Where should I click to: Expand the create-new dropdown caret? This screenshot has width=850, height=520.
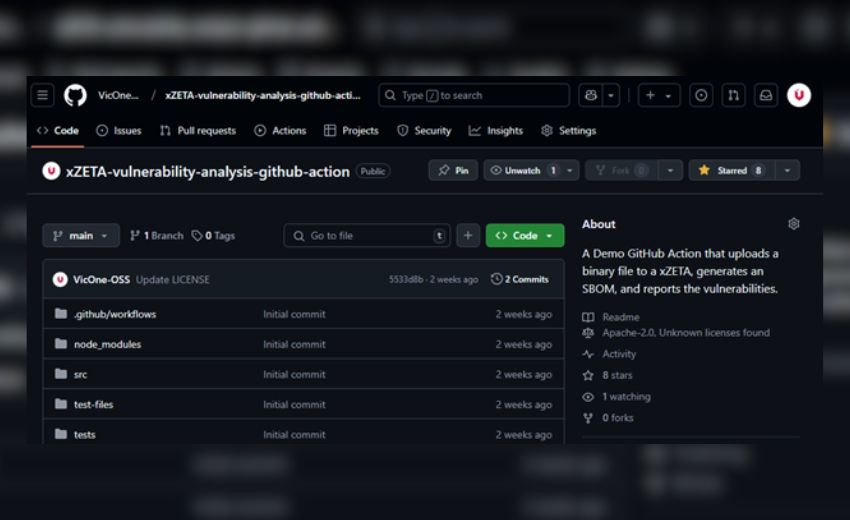[669, 95]
